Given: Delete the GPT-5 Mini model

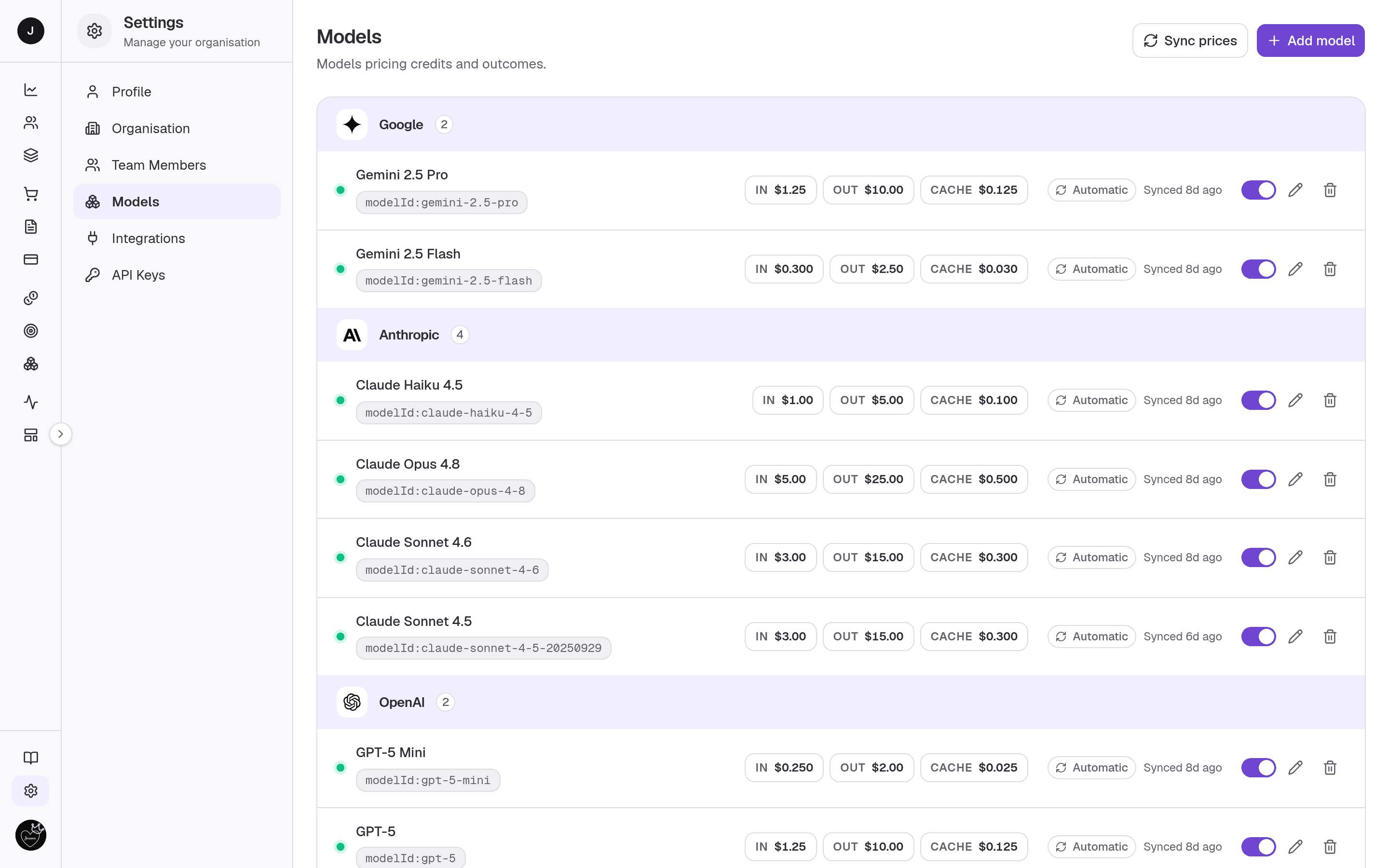Looking at the screenshot, I should [1330, 768].
